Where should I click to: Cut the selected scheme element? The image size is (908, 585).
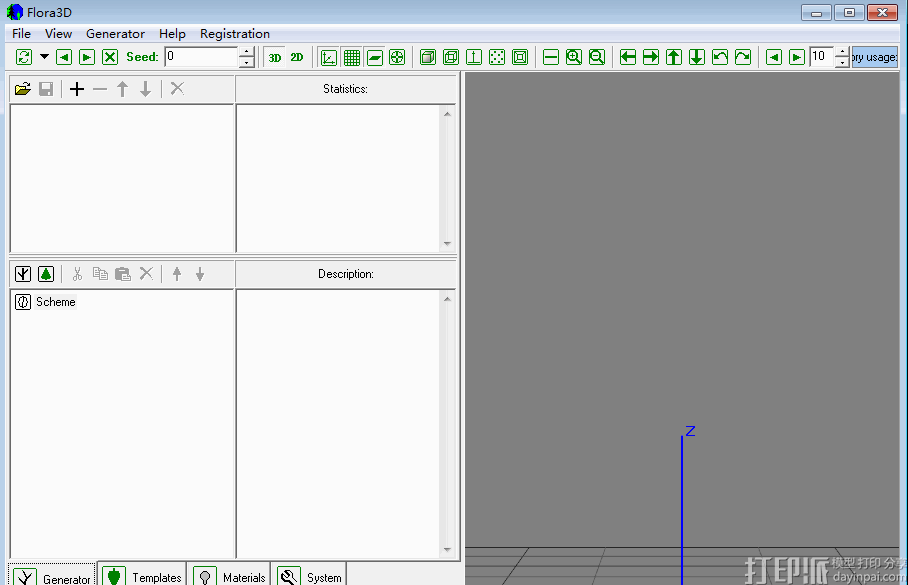(77, 274)
